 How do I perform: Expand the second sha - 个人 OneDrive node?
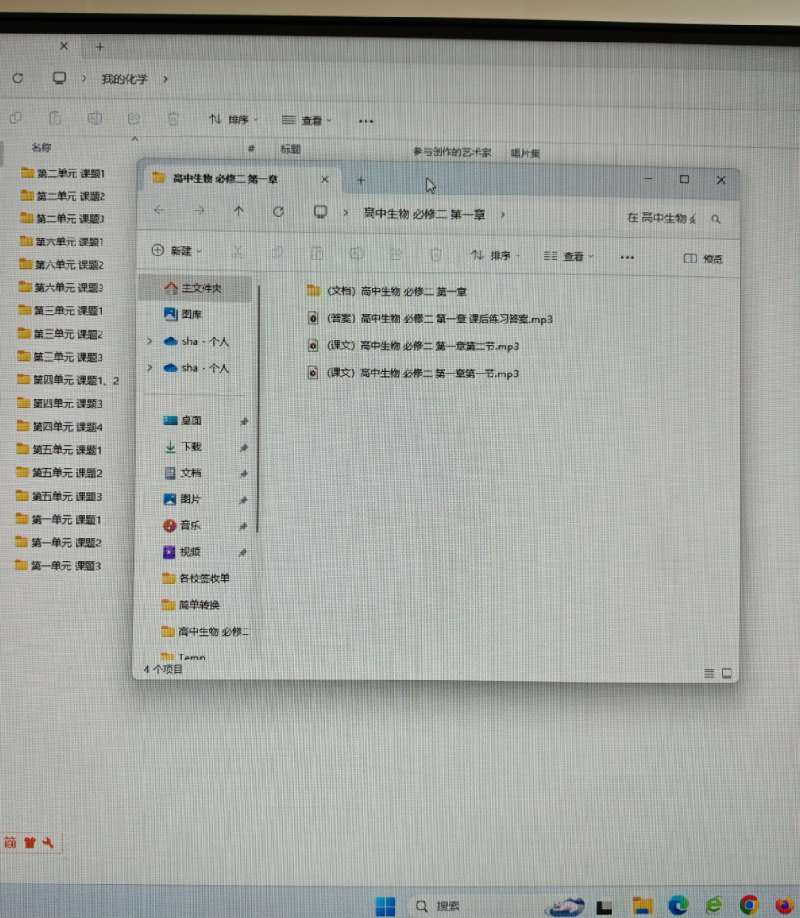click(x=150, y=368)
